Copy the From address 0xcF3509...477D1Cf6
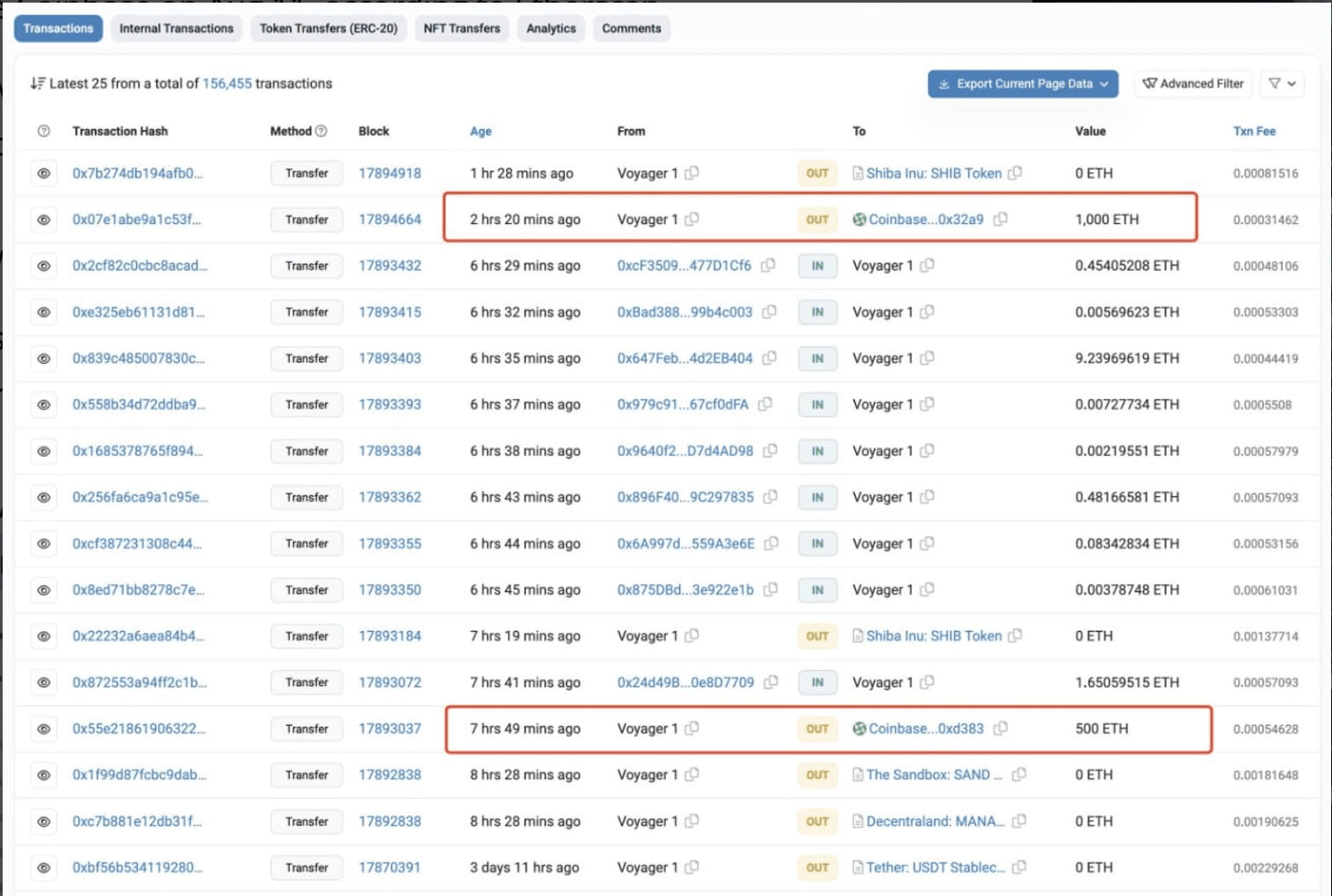Viewport: 1332px width, 896px height. point(768,265)
